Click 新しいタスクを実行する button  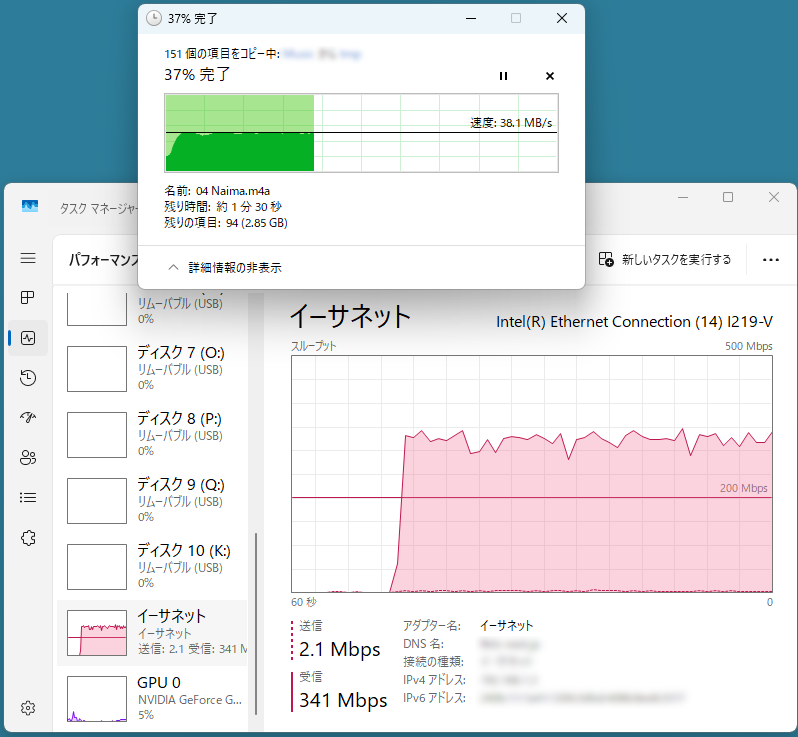665,259
